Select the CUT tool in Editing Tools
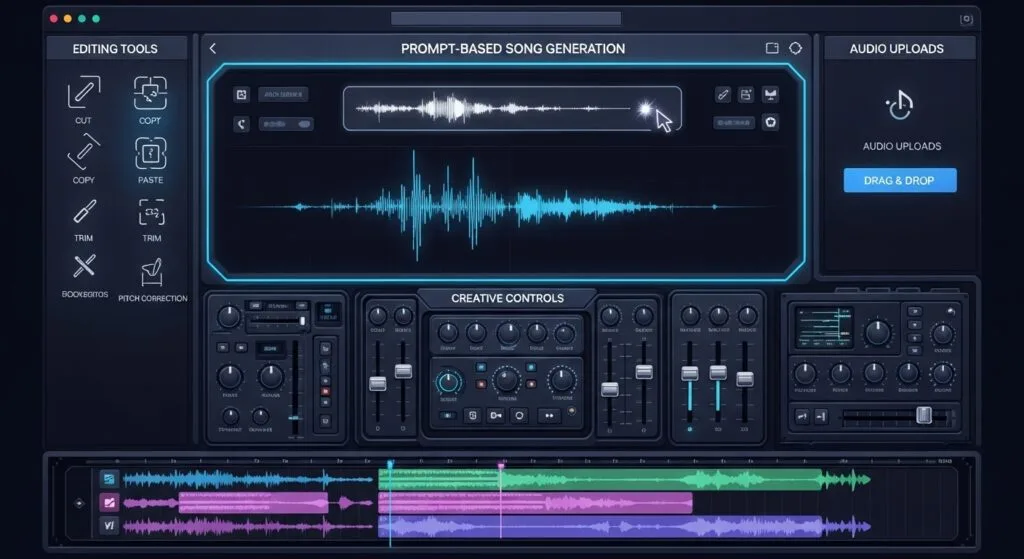Screen dimensions: 1024x559 click(x=84, y=93)
